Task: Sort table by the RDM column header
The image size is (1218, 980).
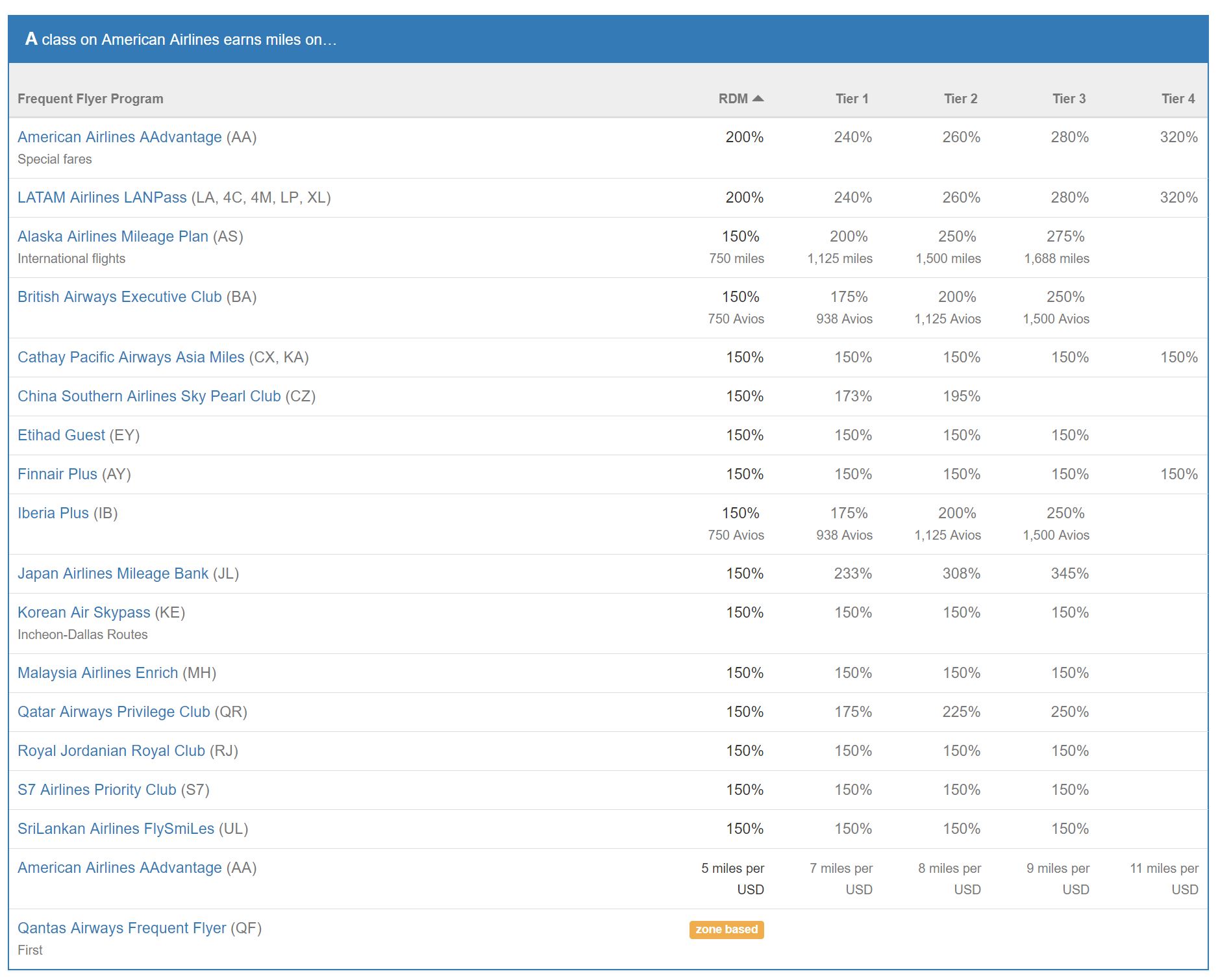Action: point(740,99)
